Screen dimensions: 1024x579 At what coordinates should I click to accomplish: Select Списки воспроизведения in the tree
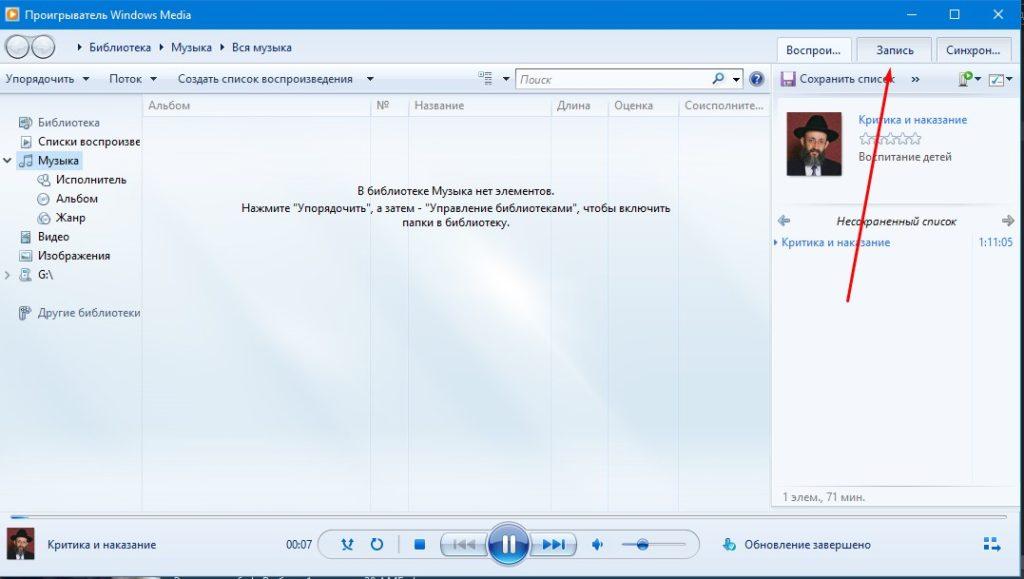(80, 141)
